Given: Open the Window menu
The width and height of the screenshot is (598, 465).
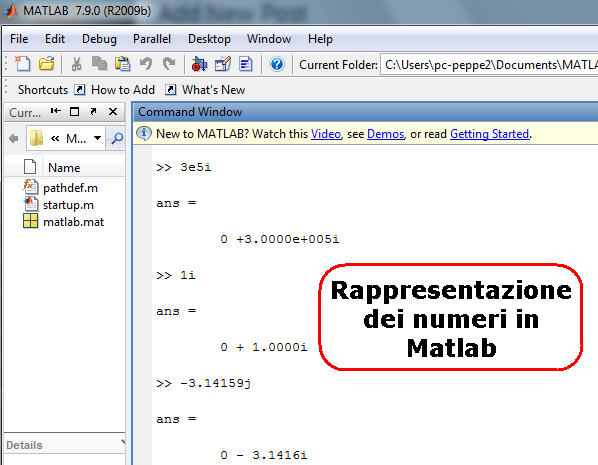Looking at the screenshot, I should 269,39.
